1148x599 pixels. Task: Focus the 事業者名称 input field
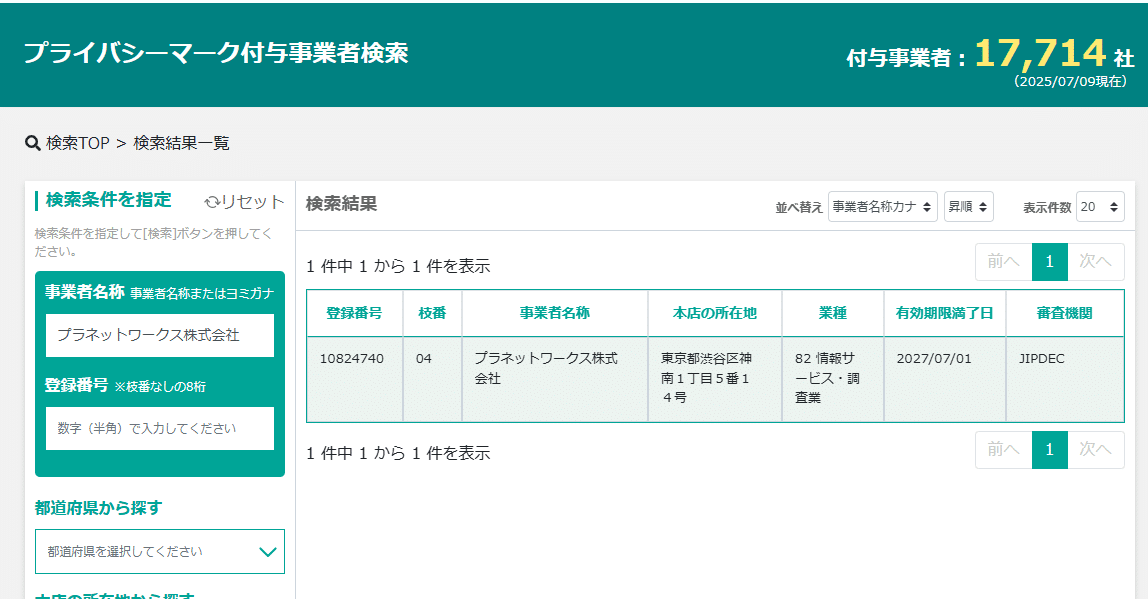click(160, 335)
